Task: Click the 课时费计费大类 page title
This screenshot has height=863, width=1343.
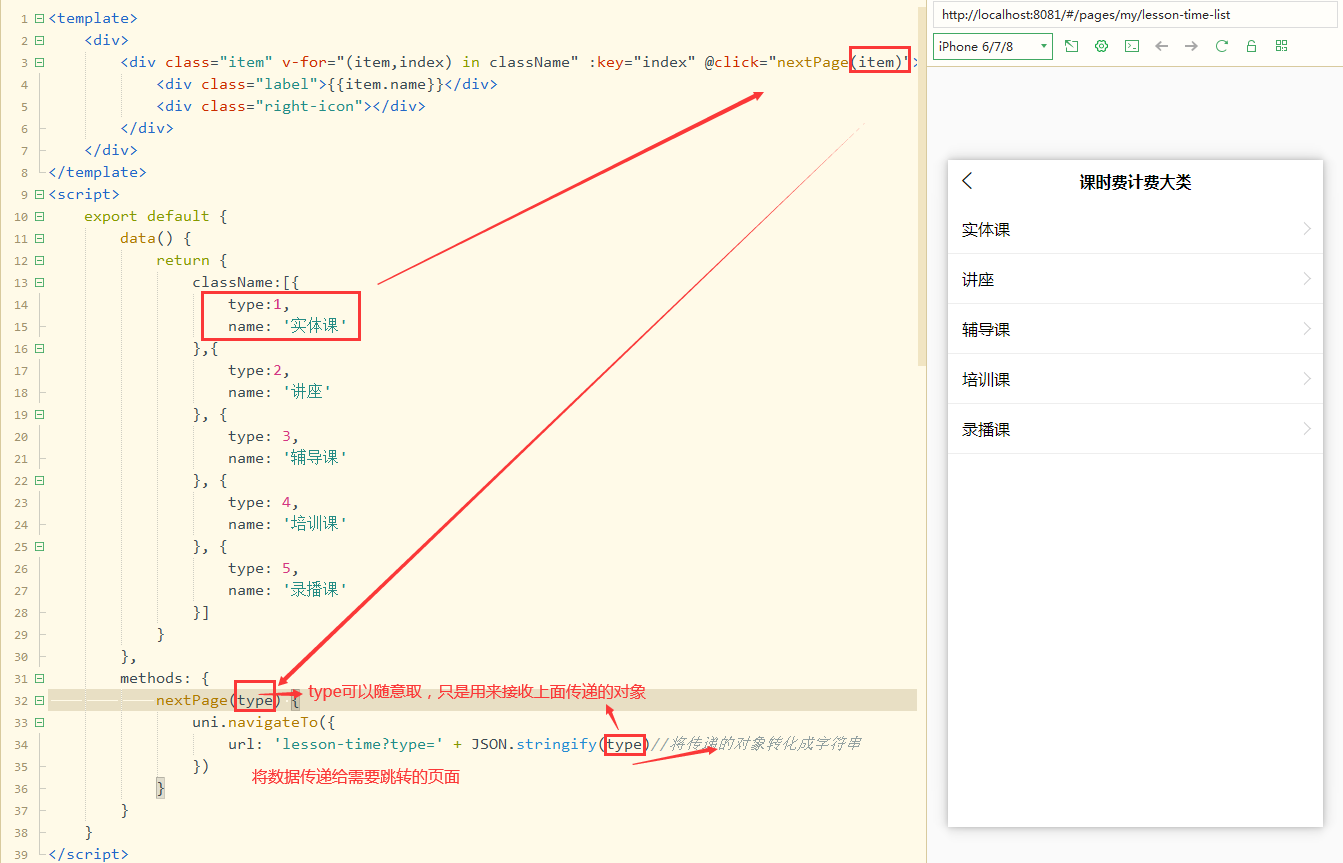Action: click(x=1135, y=182)
